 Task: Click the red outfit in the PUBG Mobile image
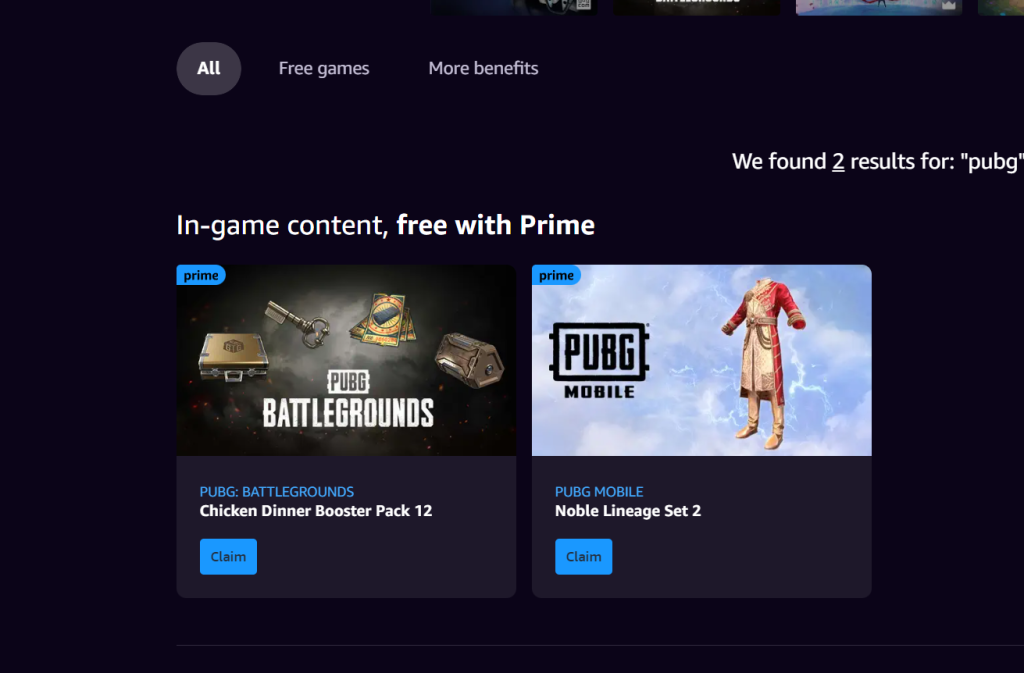coord(761,363)
